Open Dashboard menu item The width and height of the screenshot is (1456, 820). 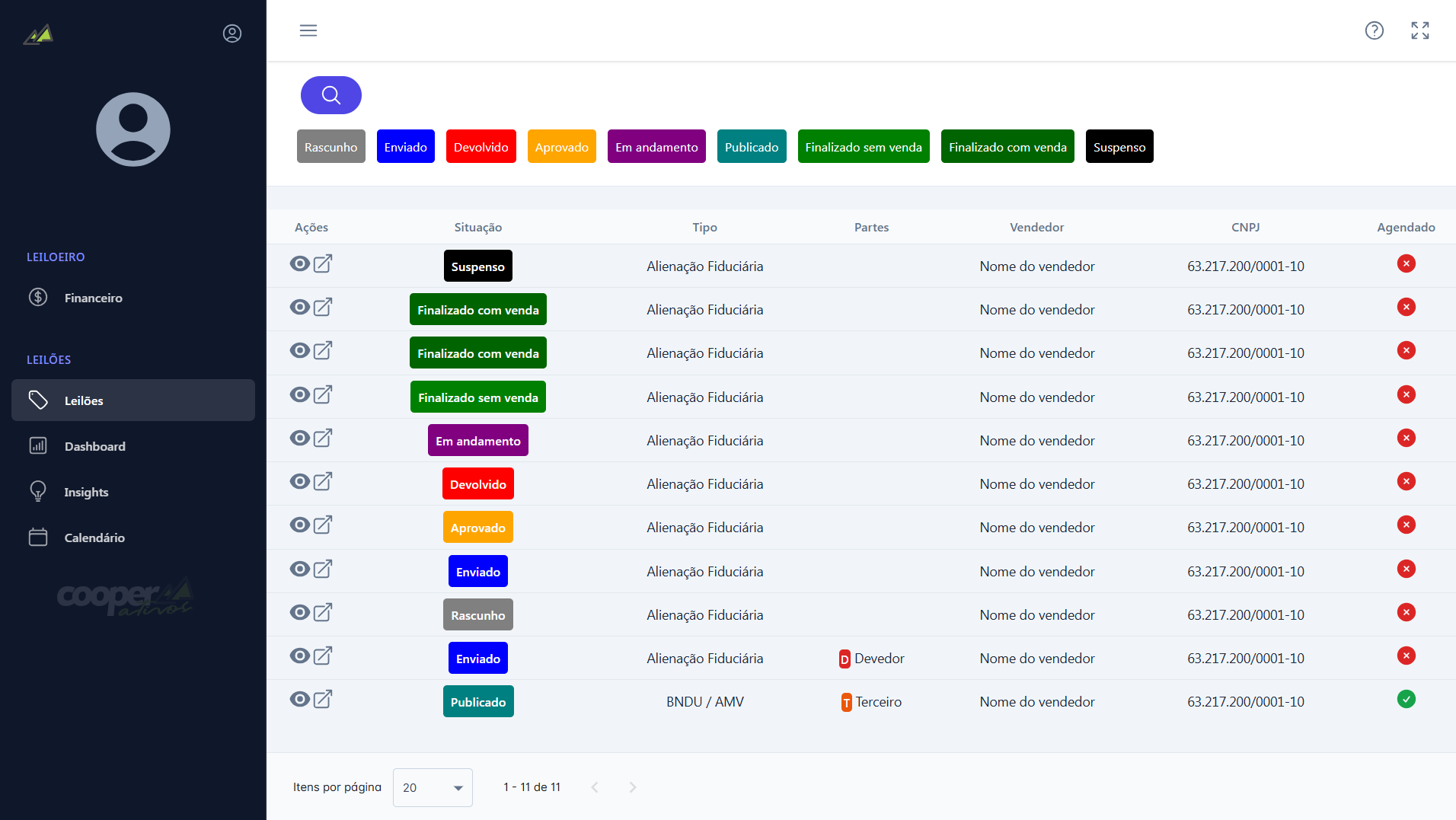(133, 446)
